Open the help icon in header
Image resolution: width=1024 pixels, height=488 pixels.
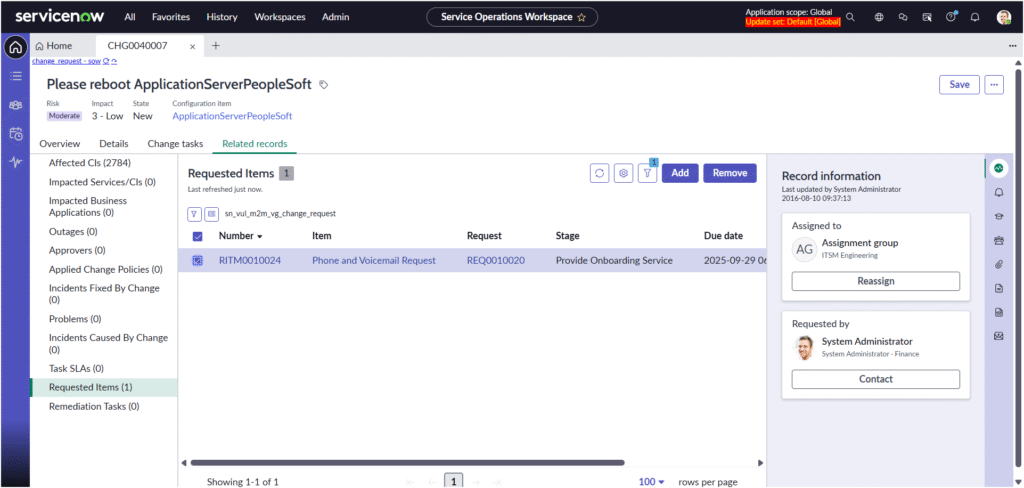click(950, 17)
